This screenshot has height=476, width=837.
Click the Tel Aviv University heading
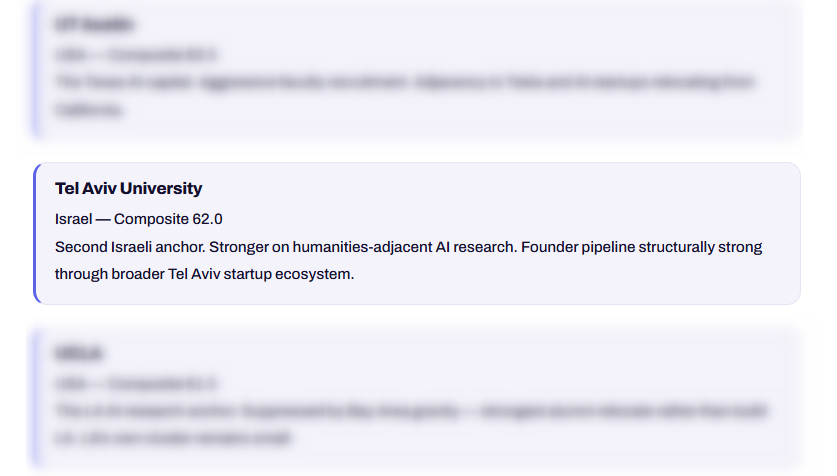(x=128, y=188)
